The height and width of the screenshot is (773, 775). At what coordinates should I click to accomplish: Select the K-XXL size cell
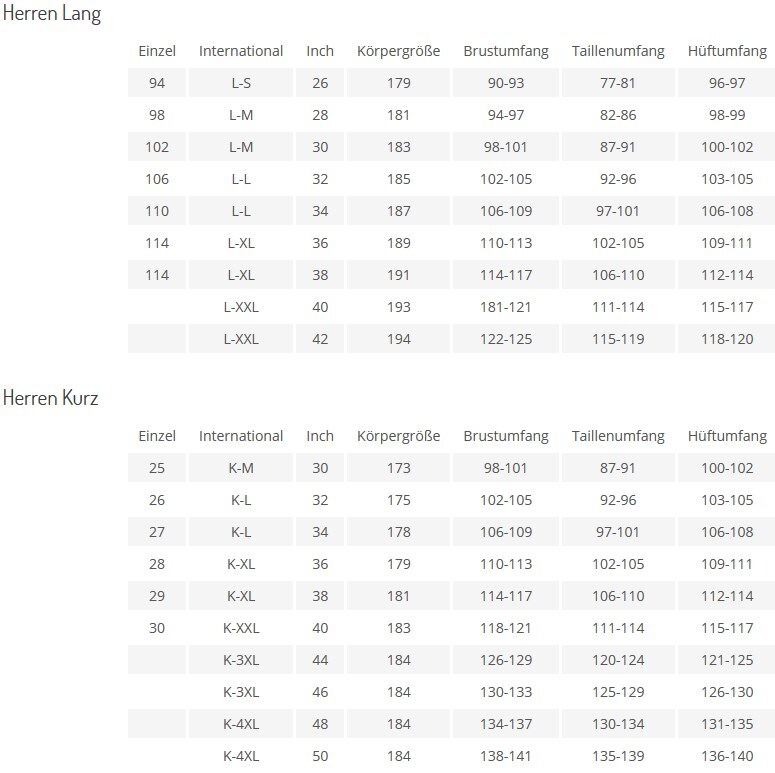(x=241, y=628)
